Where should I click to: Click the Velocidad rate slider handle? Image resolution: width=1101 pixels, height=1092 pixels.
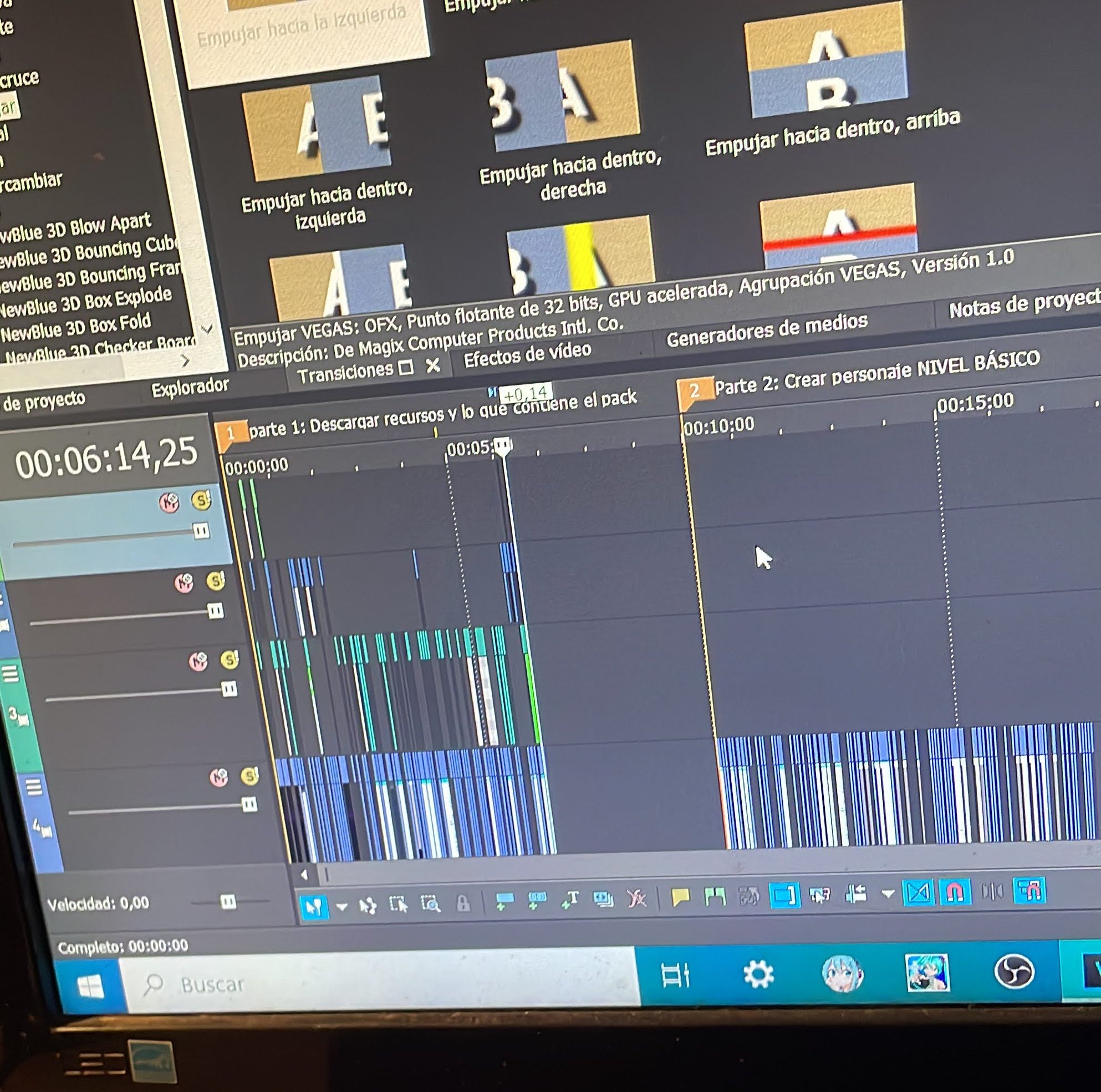(x=228, y=902)
